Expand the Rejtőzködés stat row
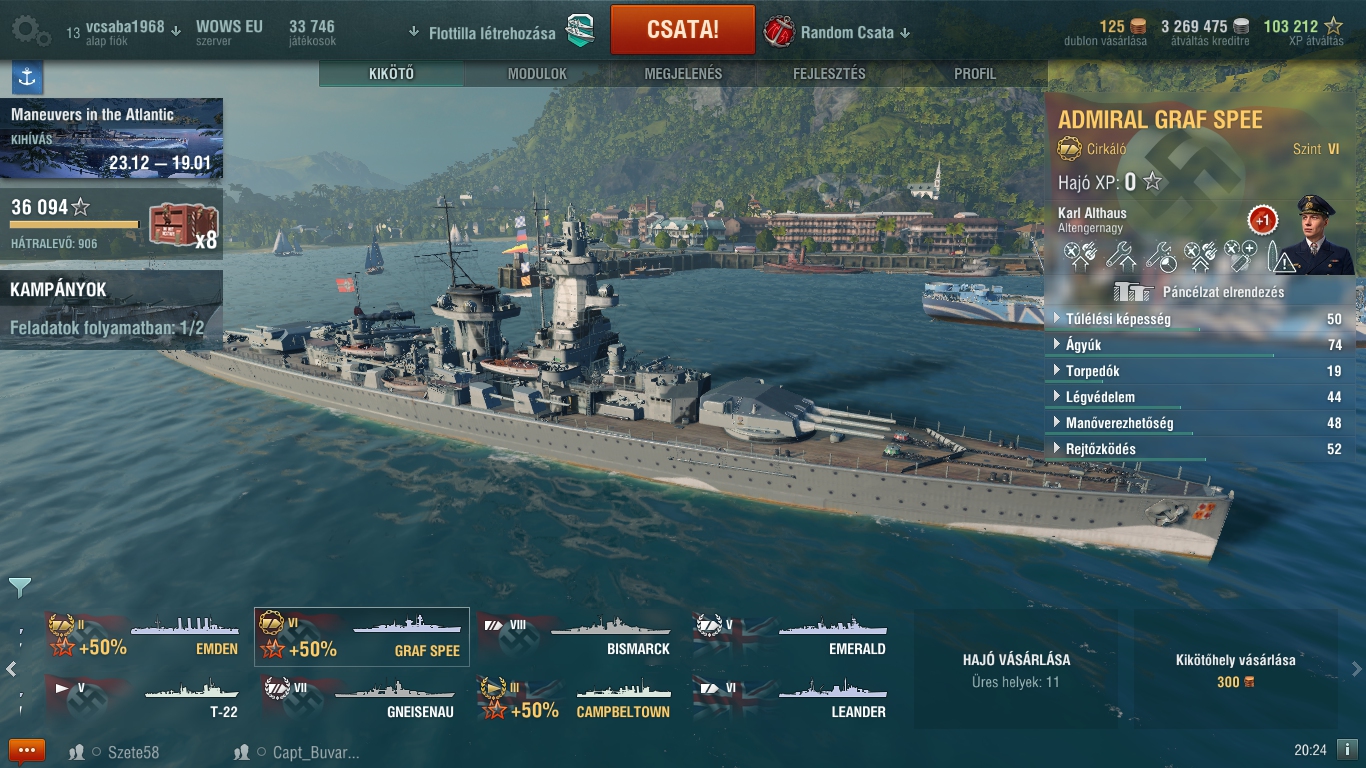This screenshot has height=768, width=1366. [x=1199, y=449]
